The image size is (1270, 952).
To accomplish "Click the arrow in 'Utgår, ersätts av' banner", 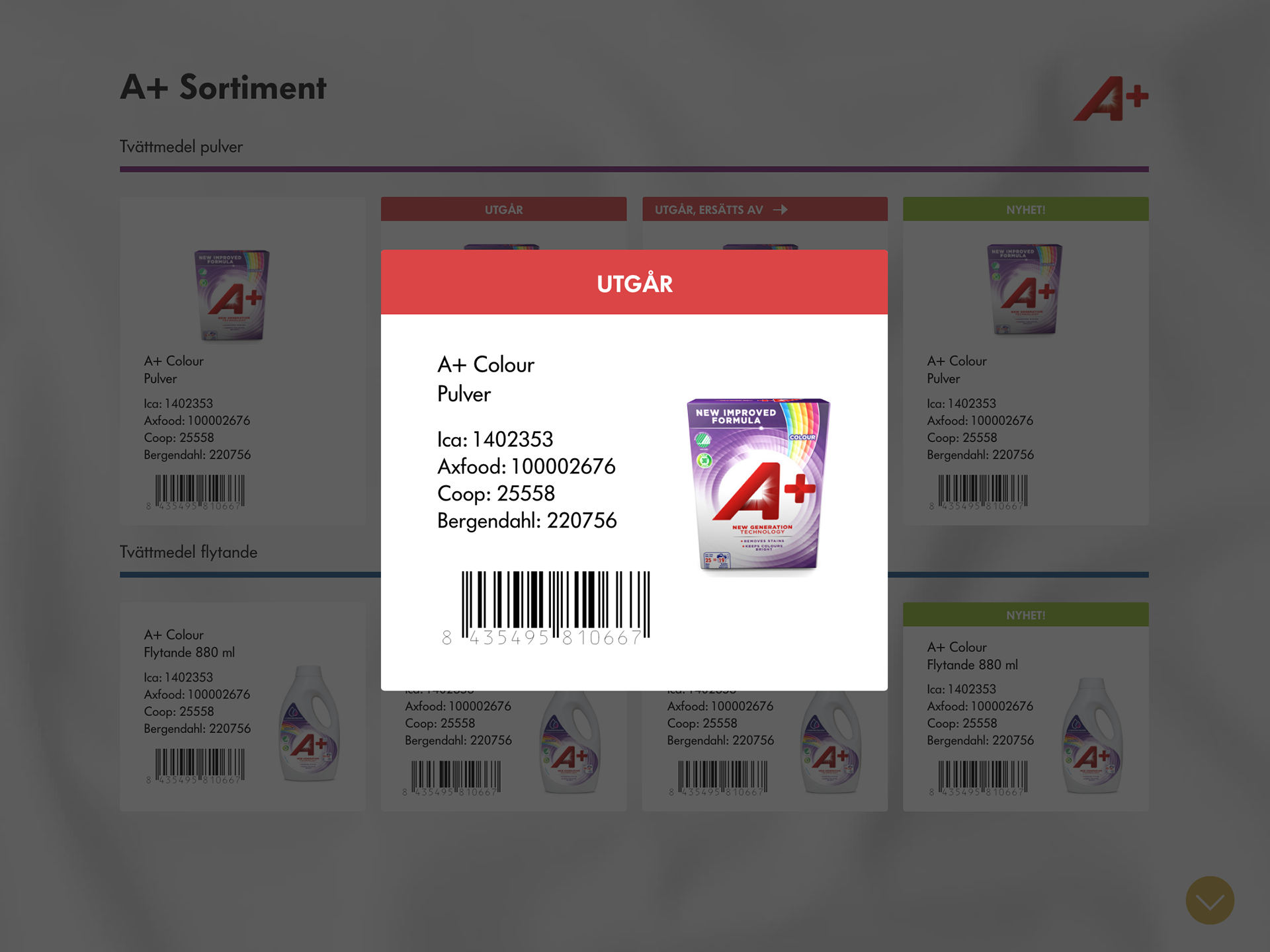I will pyautogui.click(x=781, y=210).
